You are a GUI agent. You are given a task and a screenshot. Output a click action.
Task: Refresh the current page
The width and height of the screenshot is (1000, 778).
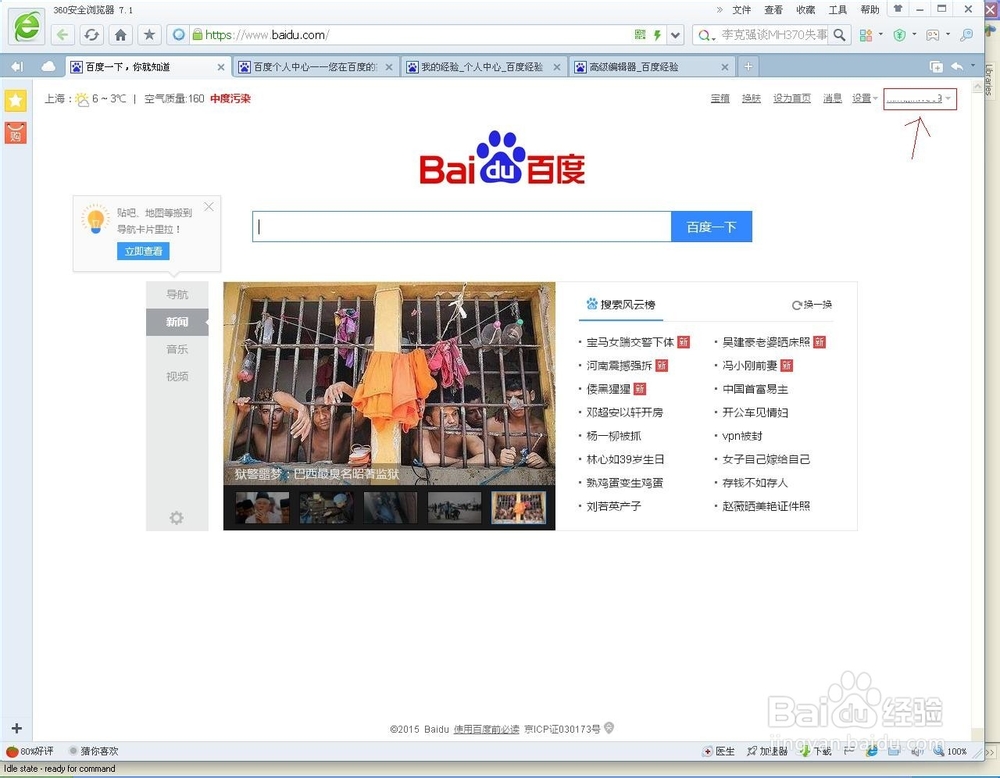90,34
